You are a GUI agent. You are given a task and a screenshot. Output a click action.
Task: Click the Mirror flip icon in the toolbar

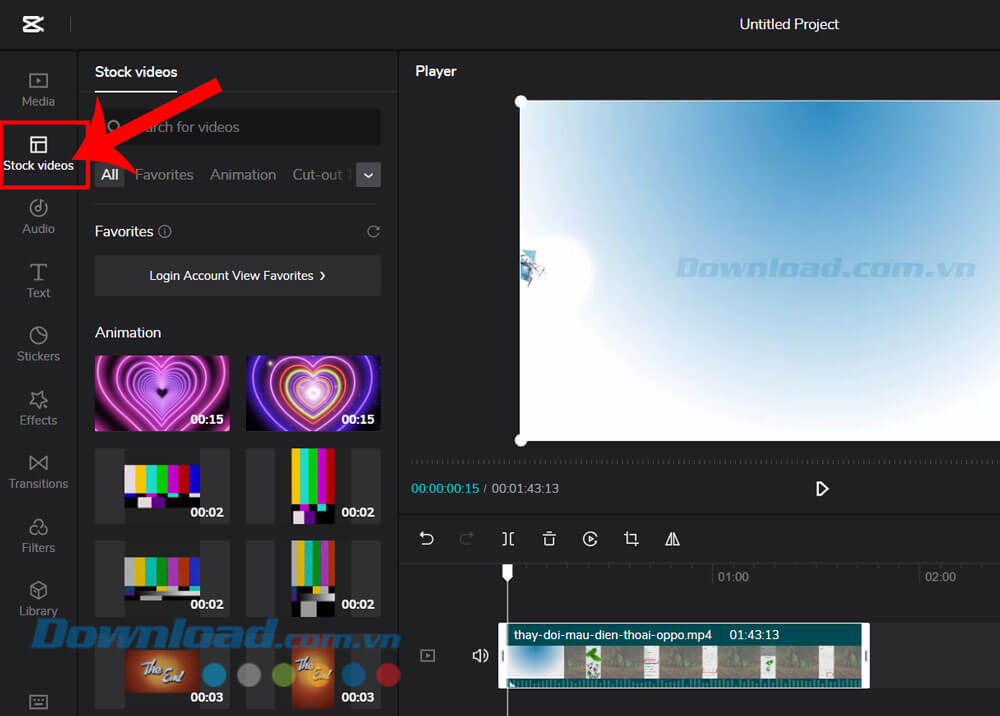pyautogui.click(x=672, y=538)
